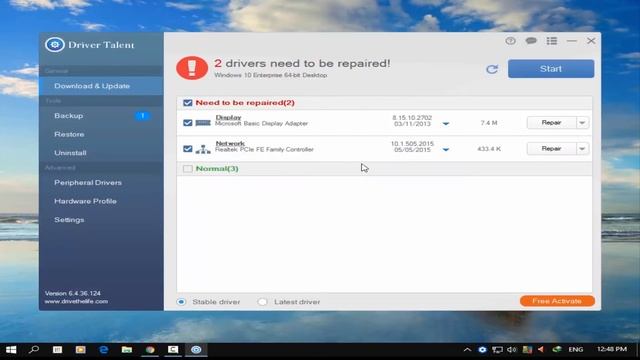Check the Normal(3) group checkbox
The image size is (640, 360).
click(x=188, y=169)
